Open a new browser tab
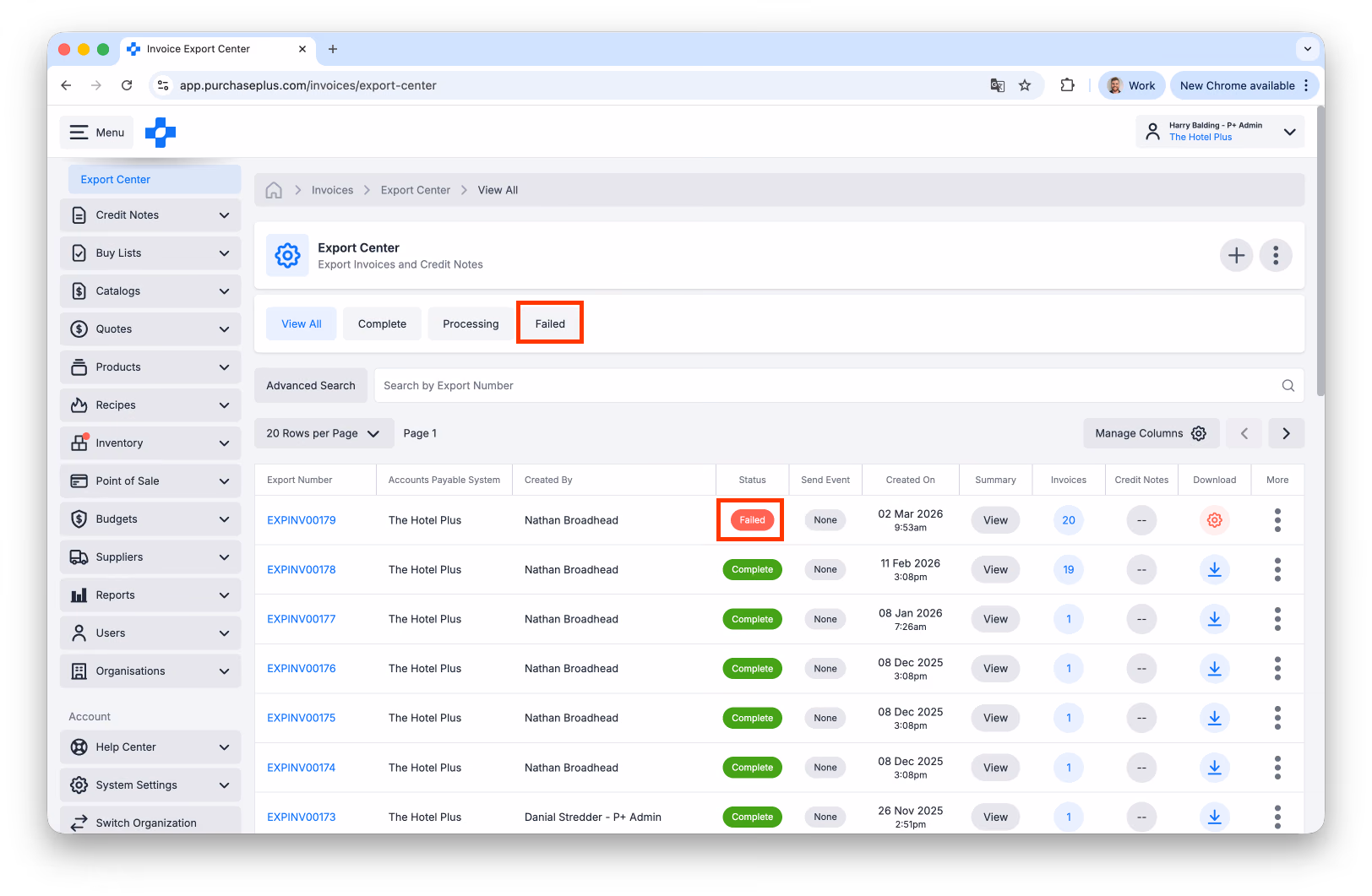 click(x=333, y=49)
